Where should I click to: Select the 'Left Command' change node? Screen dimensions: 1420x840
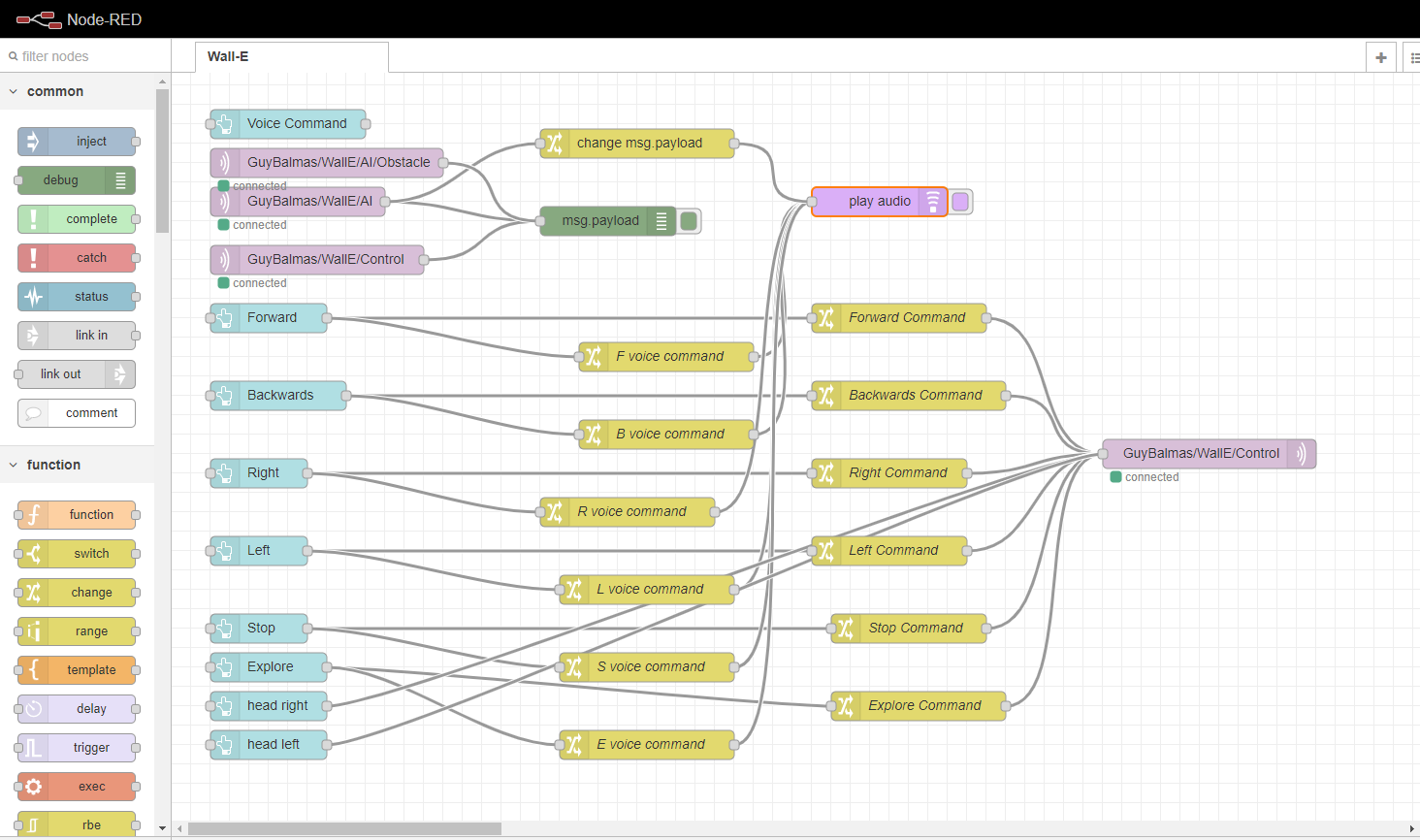pyautogui.click(x=889, y=551)
